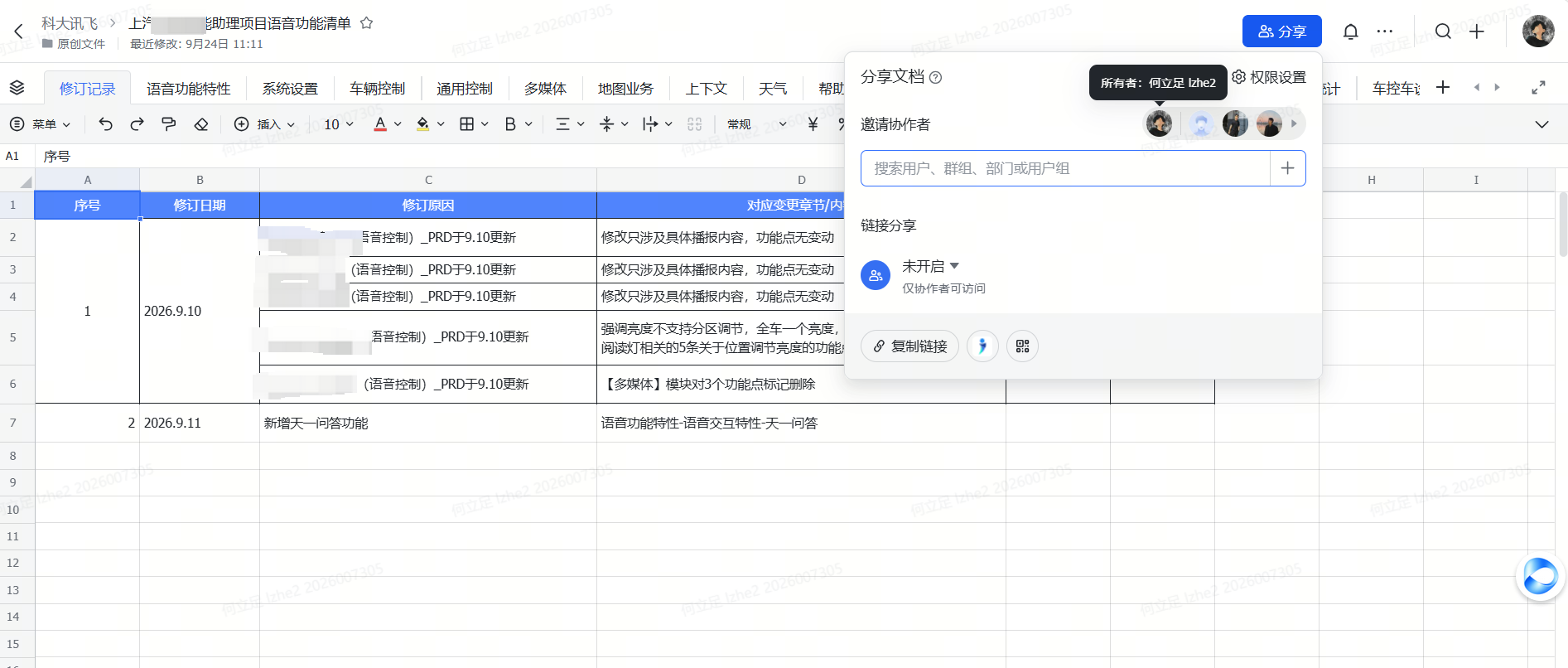Click the blue 分享 button
The width and height of the screenshot is (1568, 668).
pyautogui.click(x=1281, y=31)
